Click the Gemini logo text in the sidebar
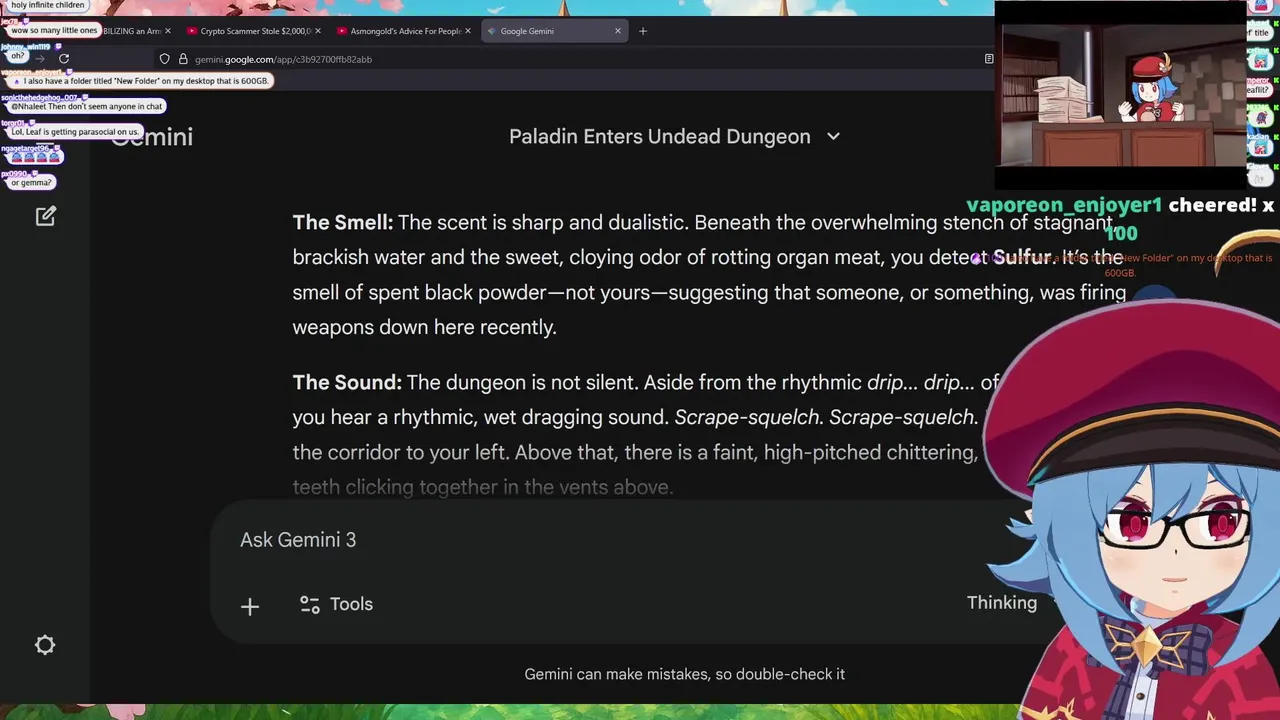This screenshot has height=720, width=1280. point(152,137)
